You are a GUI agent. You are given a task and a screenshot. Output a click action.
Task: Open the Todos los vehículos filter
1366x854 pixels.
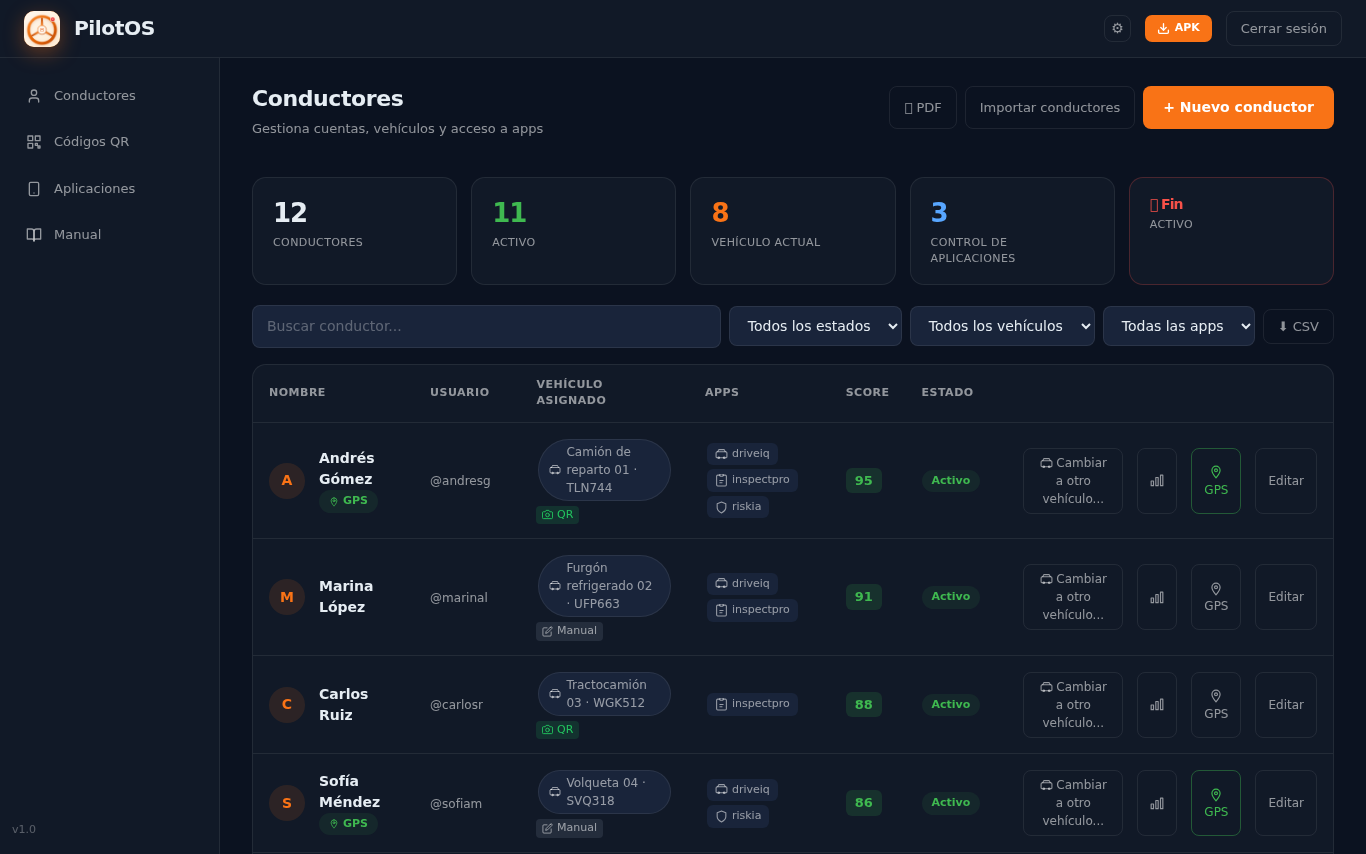1002,326
